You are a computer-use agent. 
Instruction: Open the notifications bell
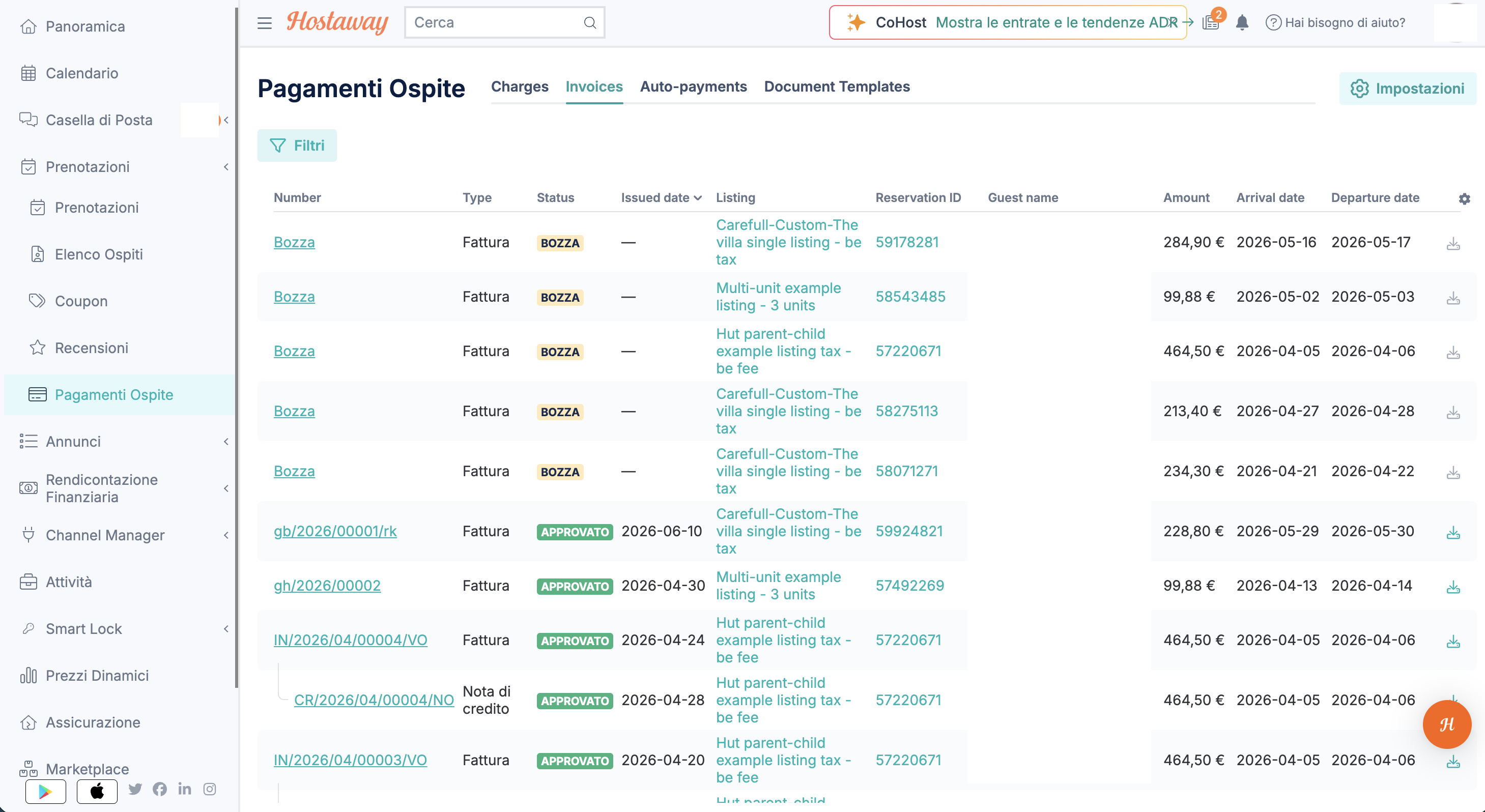(1242, 22)
